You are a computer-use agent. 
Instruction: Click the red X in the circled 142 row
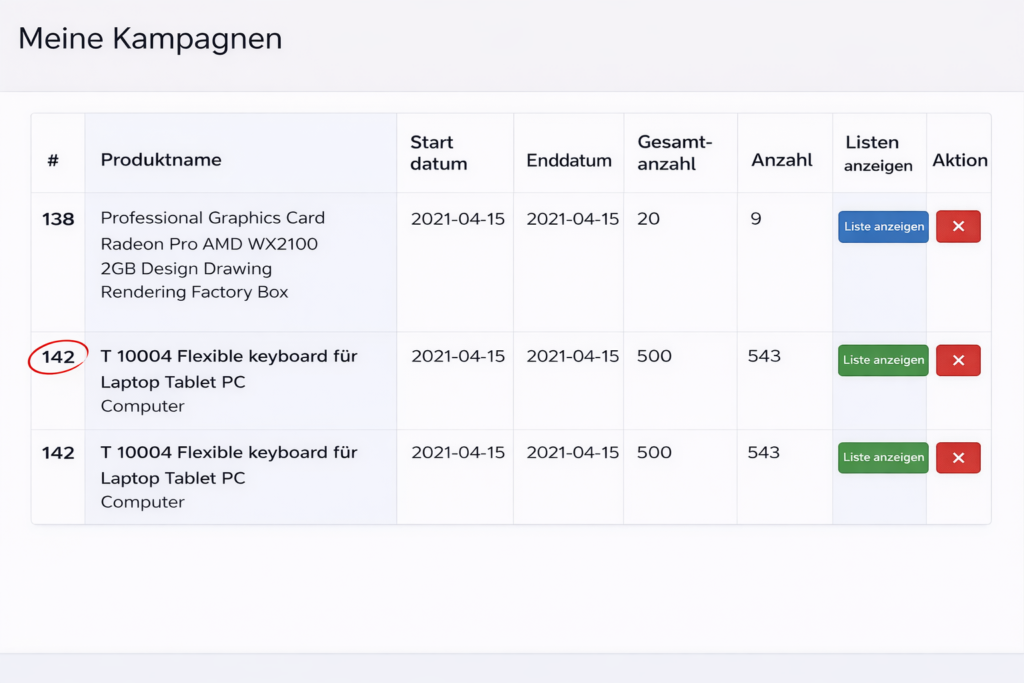(958, 360)
